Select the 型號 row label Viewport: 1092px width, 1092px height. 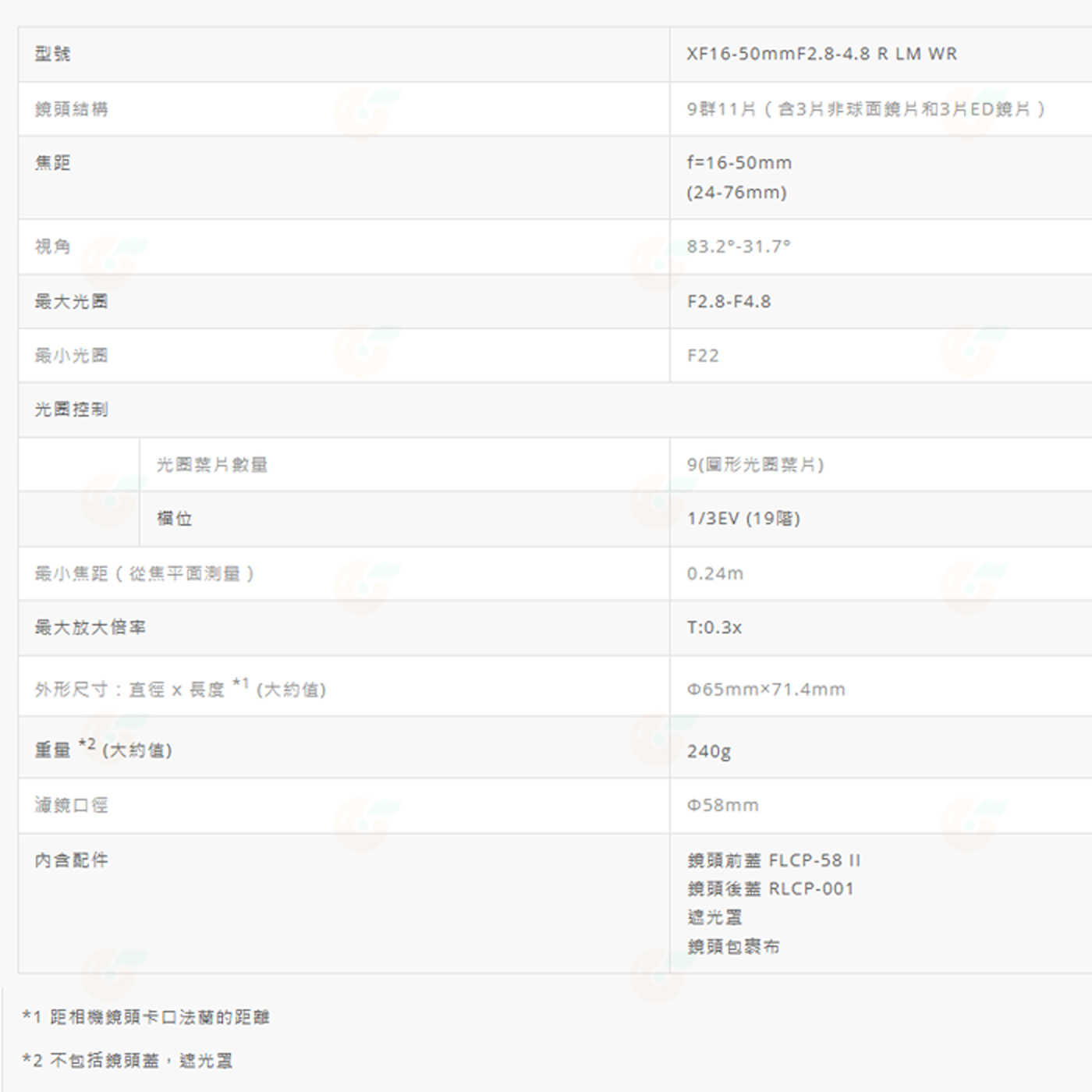[52, 54]
